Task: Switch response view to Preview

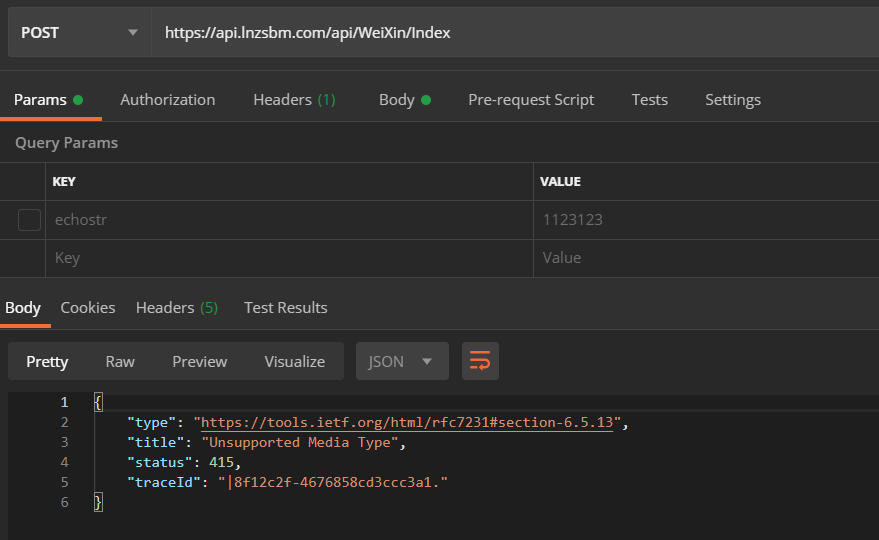Action: pos(200,362)
